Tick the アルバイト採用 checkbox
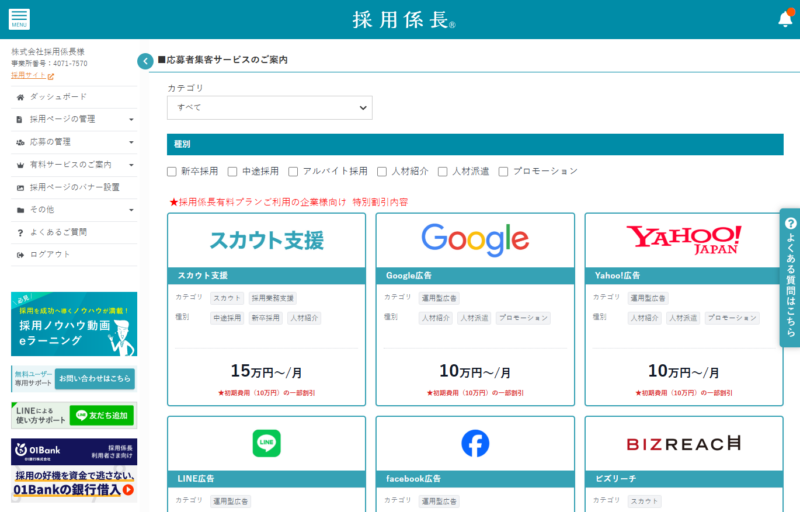 tap(293, 171)
